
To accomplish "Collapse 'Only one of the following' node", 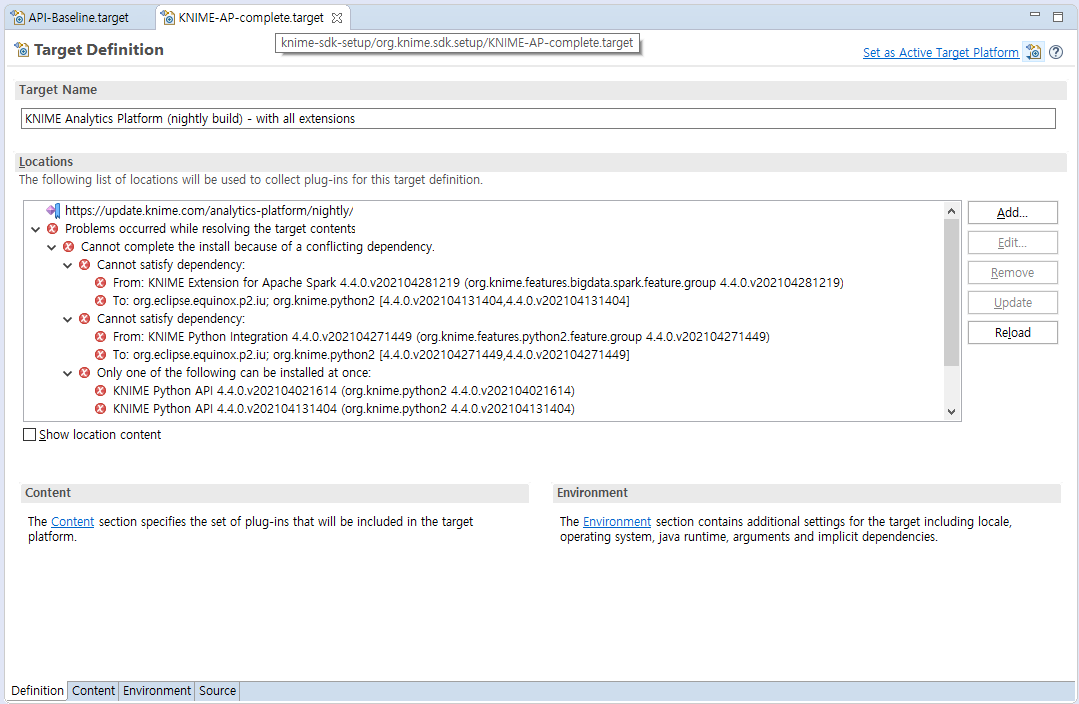I will [x=67, y=373].
